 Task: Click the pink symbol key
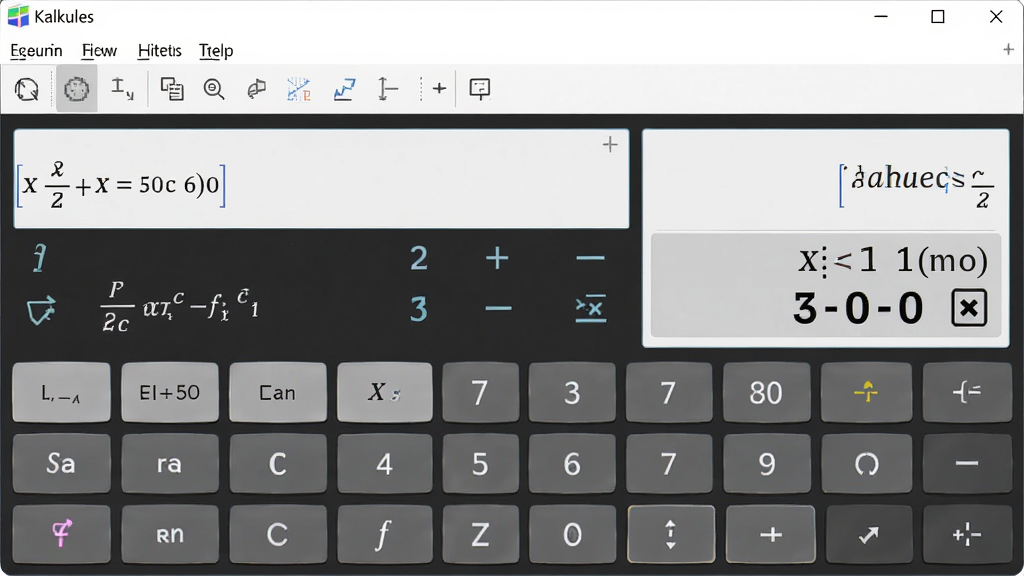tap(62, 534)
